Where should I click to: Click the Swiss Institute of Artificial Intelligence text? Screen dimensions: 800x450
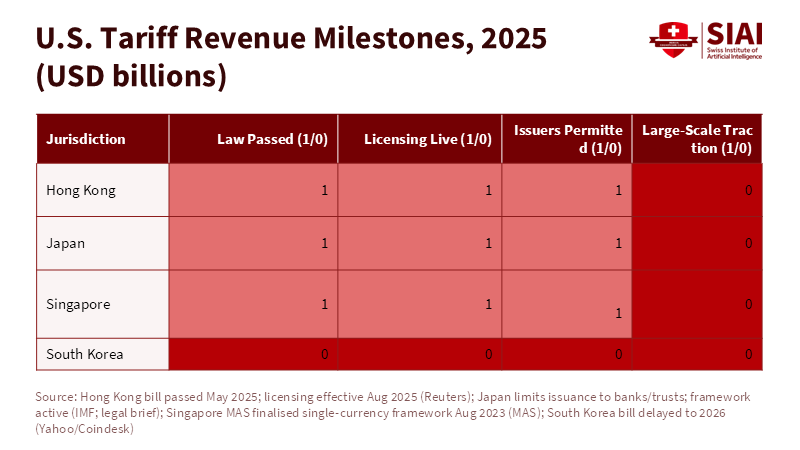pos(734,53)
